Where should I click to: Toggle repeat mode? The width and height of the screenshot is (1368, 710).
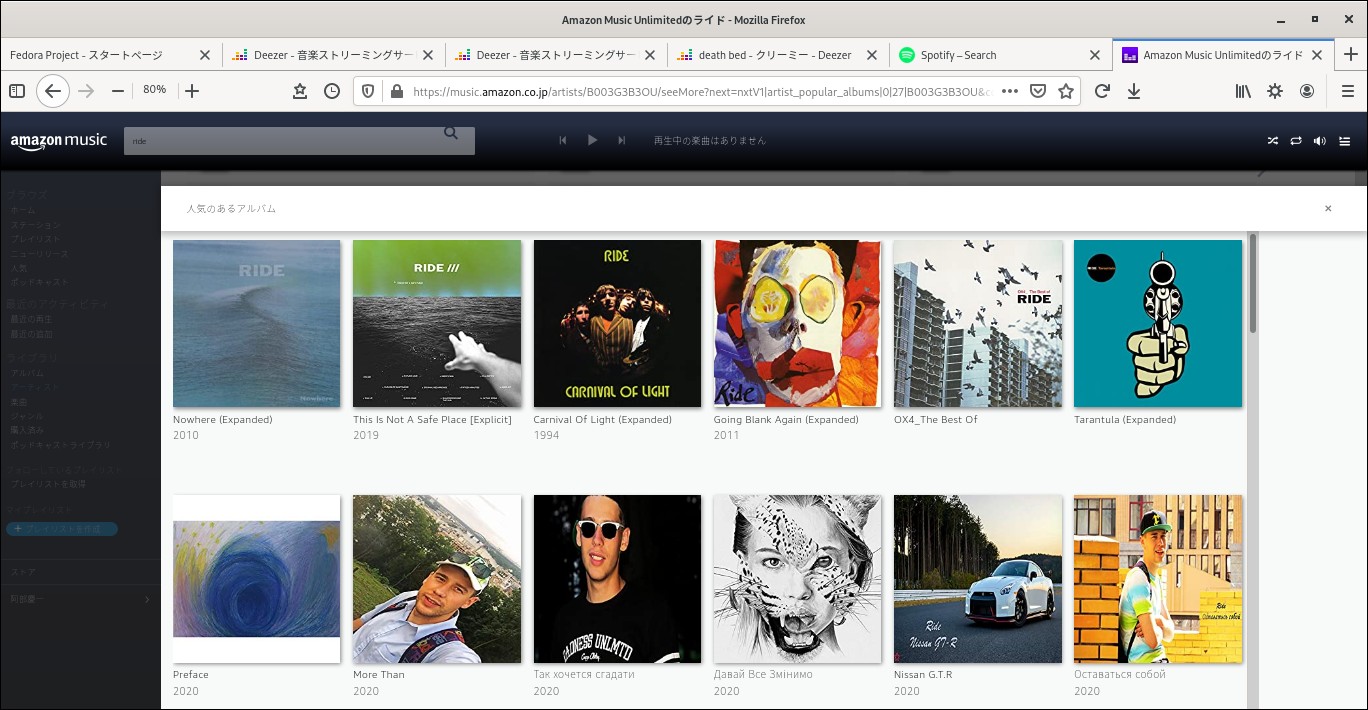click(x=1296, y=141)
